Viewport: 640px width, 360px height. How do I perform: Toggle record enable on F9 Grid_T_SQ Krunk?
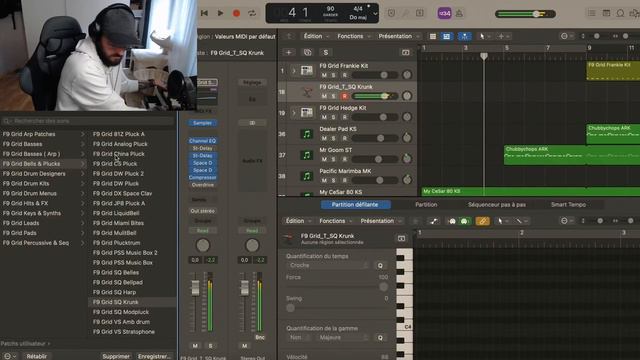click(x=344, y=96)
